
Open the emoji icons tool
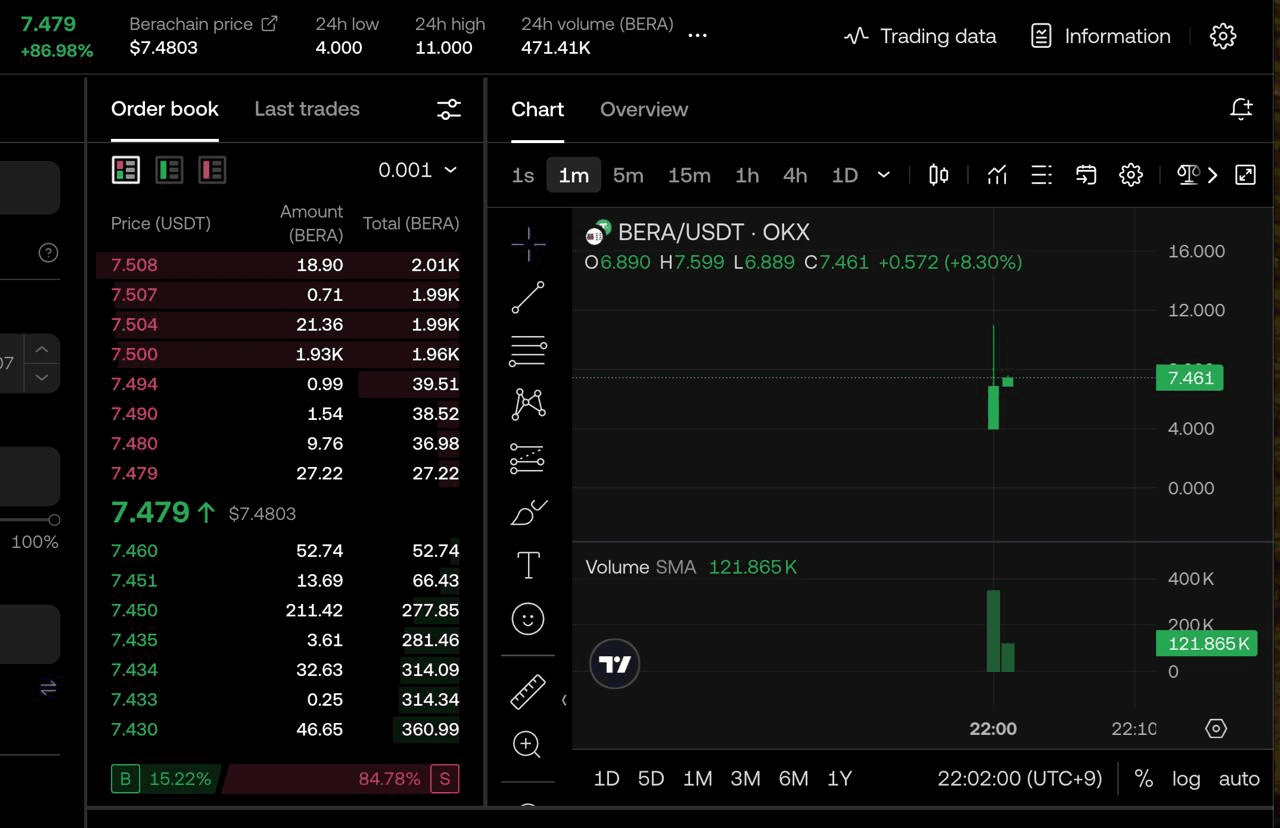point(528,619)
